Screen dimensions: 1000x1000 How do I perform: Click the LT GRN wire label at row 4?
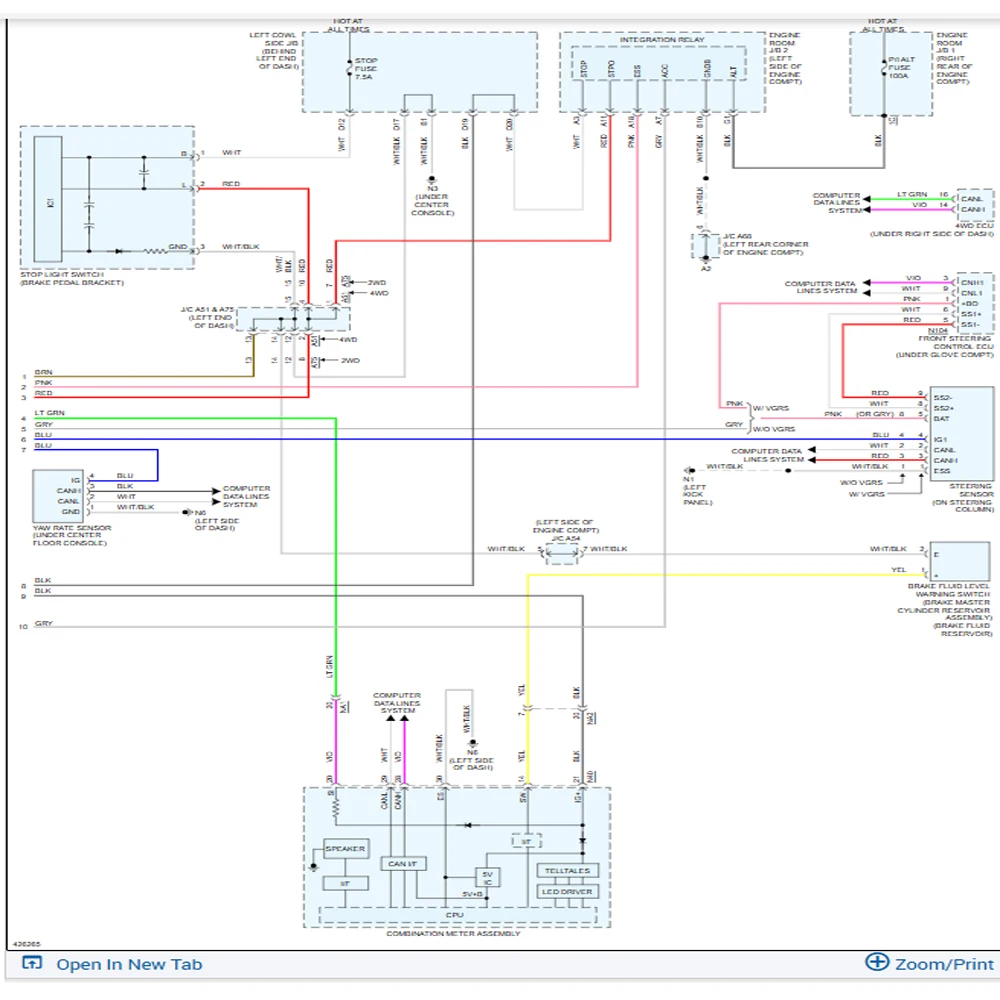tap(49, 413)
